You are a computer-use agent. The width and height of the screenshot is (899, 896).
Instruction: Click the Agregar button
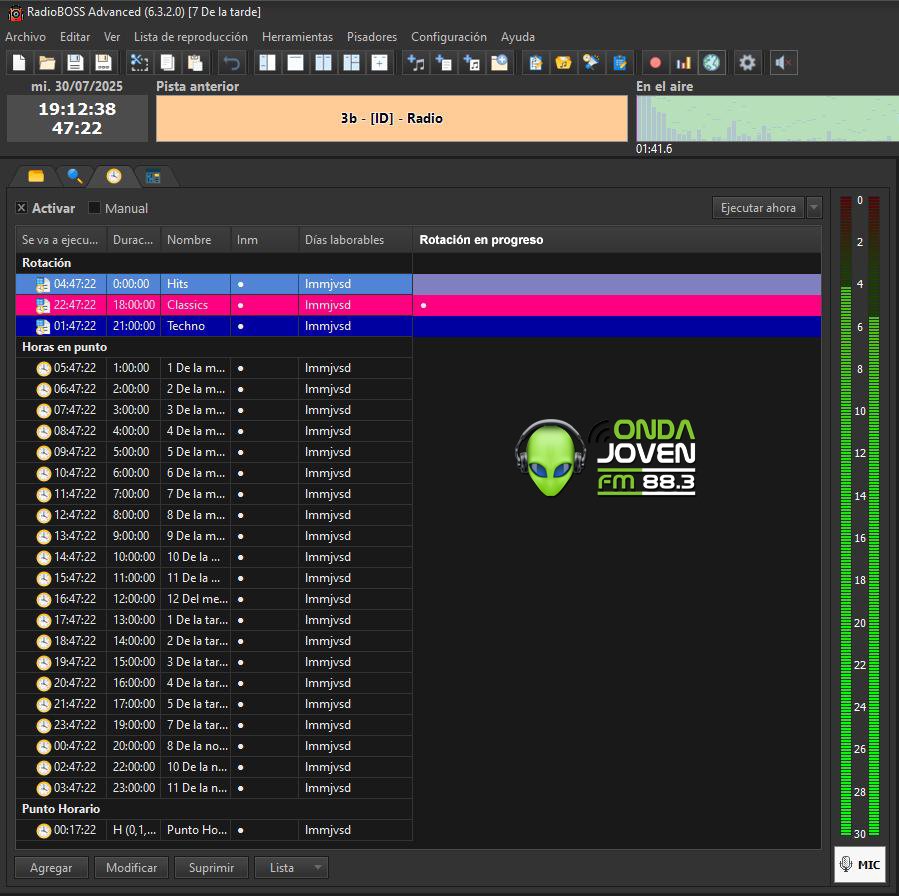[51, 867]
